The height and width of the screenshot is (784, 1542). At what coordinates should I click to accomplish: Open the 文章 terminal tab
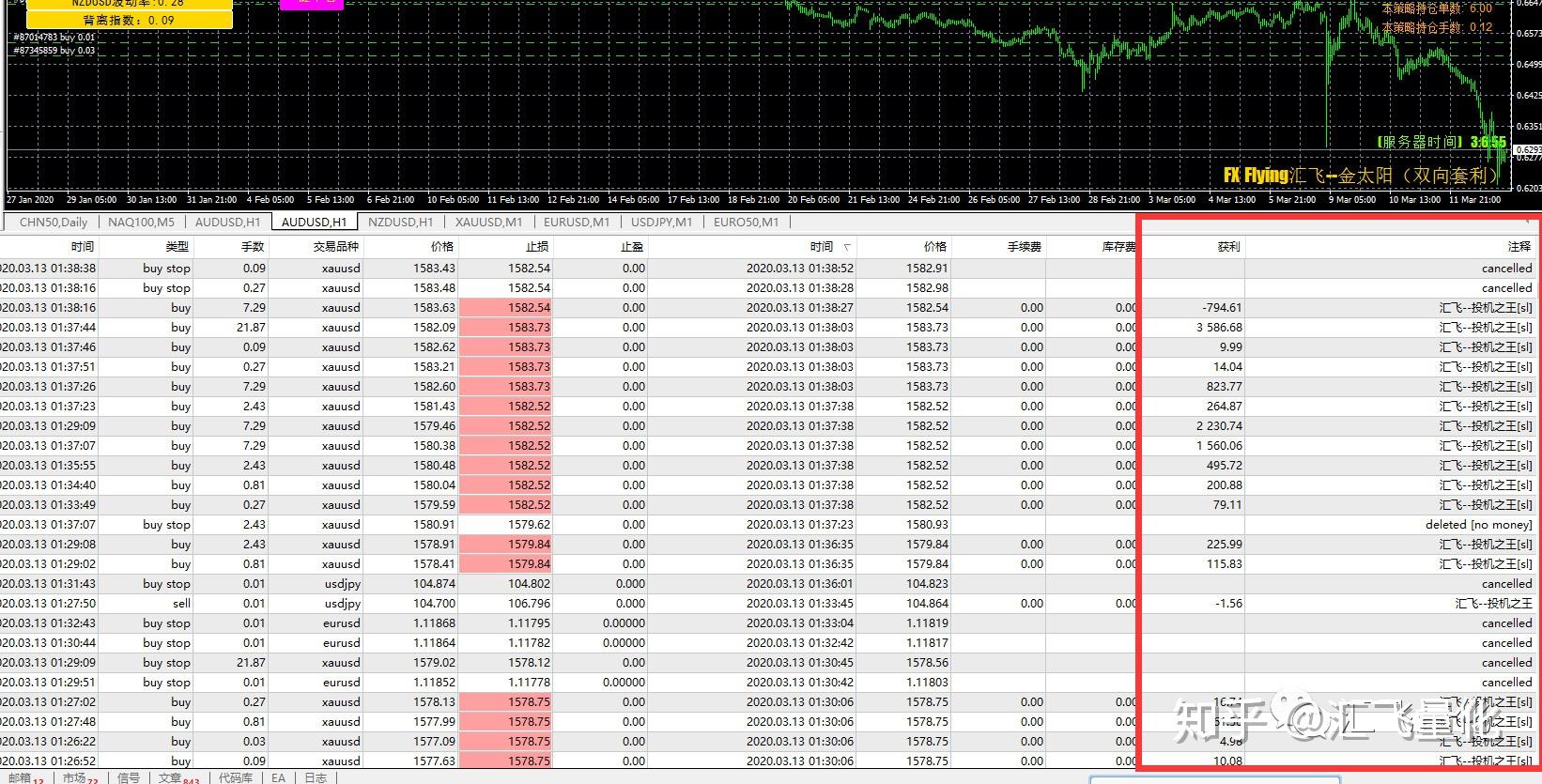pos(178,777)
